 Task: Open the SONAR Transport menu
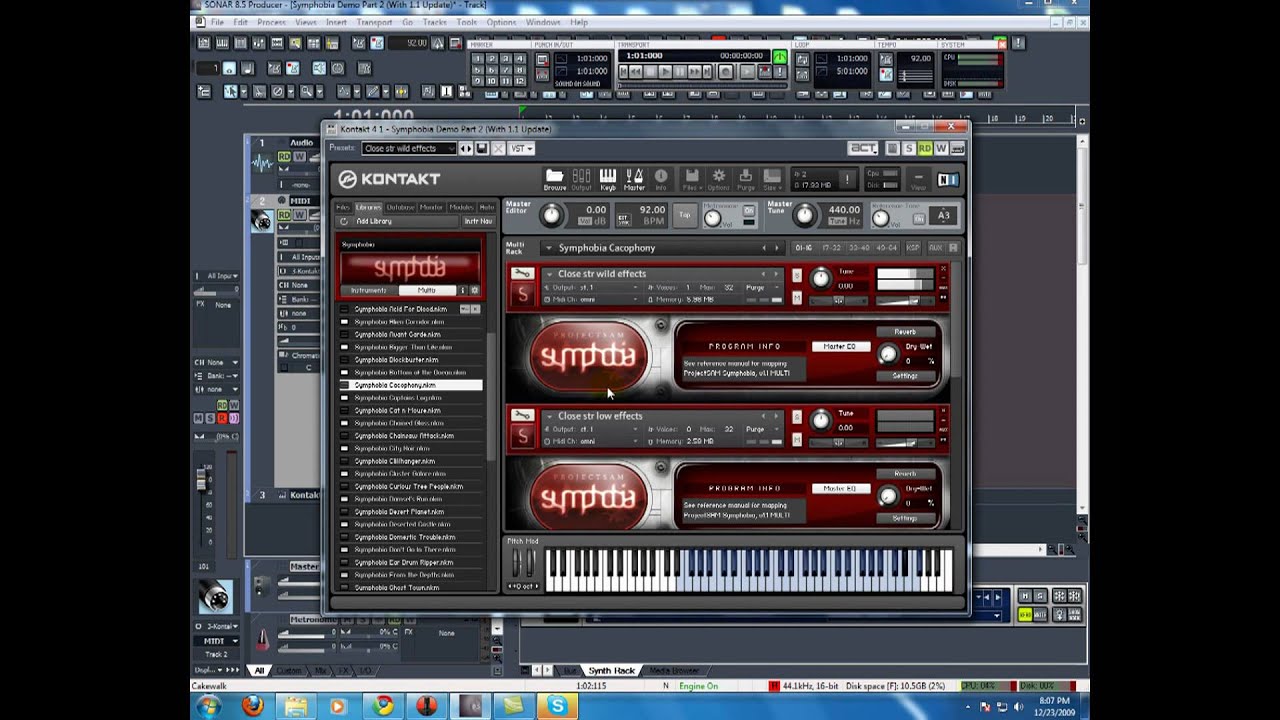tap(374, 22)
